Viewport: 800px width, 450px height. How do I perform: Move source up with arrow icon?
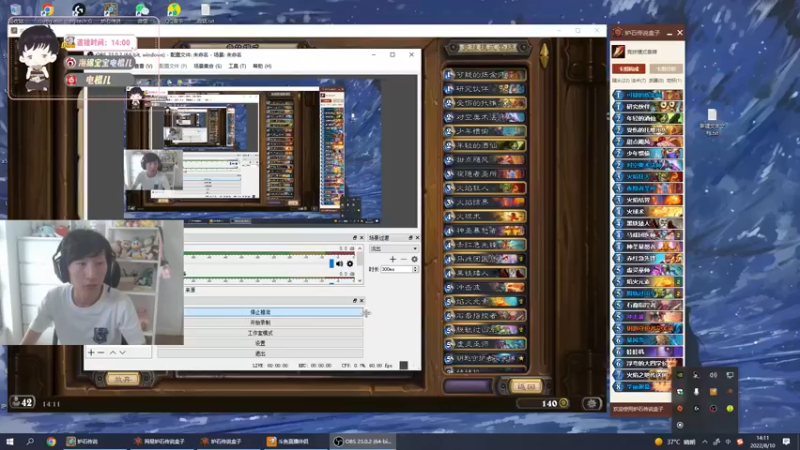point(113,353)
